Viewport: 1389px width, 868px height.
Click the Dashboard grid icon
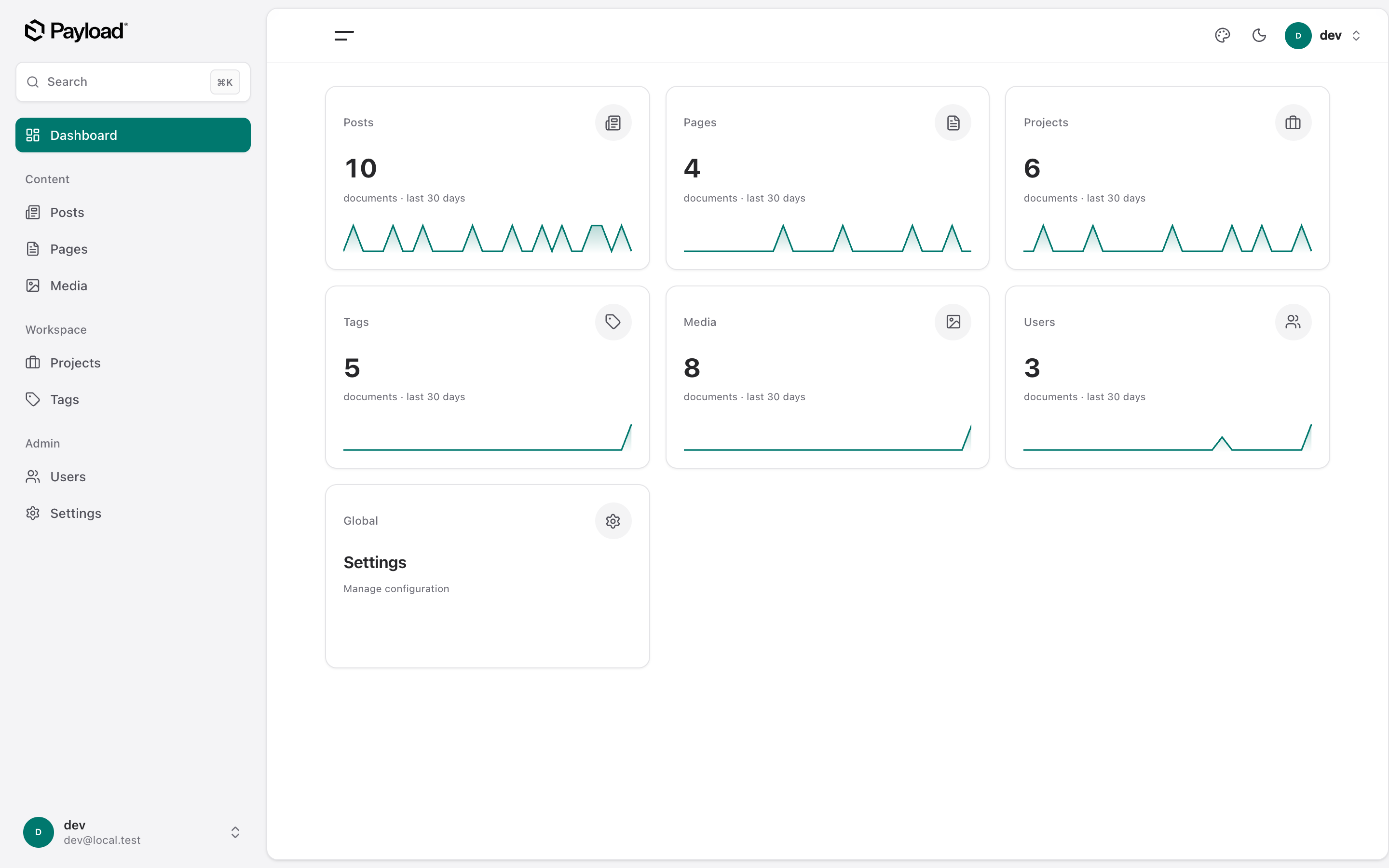[x=33, y=135]
